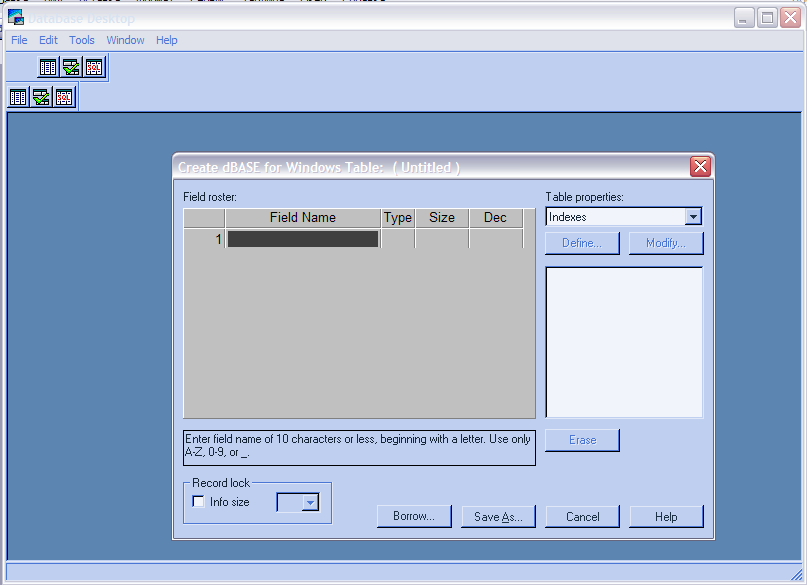
Task: Click the Database Desktop application icon in title bar
Action: coord(16,17)
